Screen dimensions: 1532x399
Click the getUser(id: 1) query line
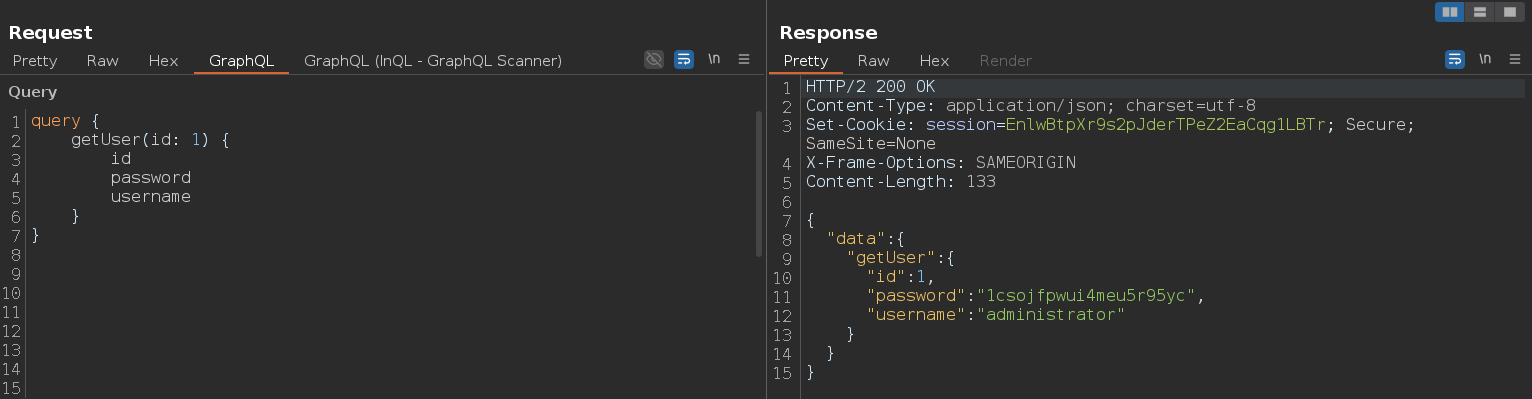click(x=150, y=140)
